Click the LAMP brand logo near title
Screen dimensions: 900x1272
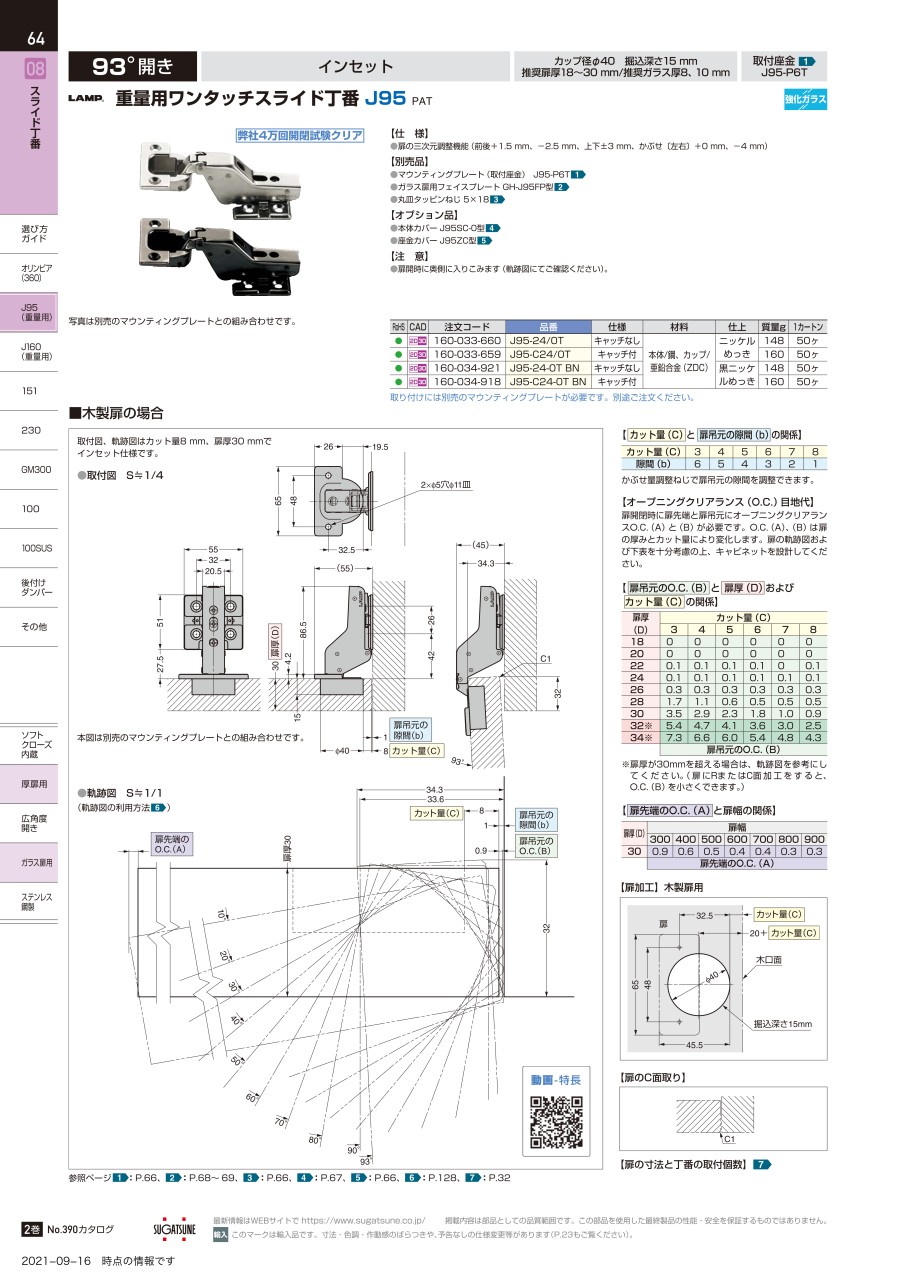[86, 100]
